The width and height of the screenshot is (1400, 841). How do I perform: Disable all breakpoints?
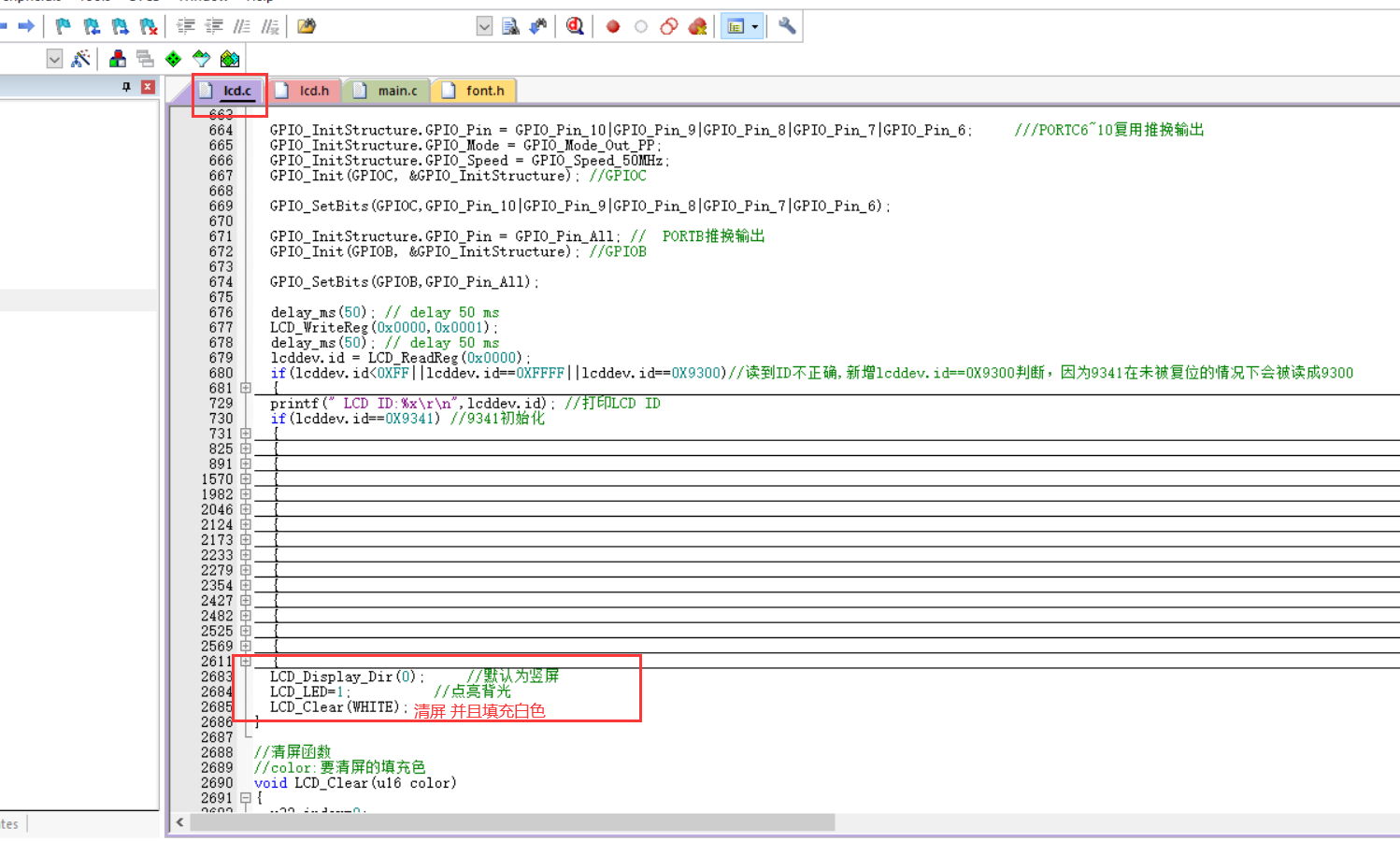click(x=669, y=26)
